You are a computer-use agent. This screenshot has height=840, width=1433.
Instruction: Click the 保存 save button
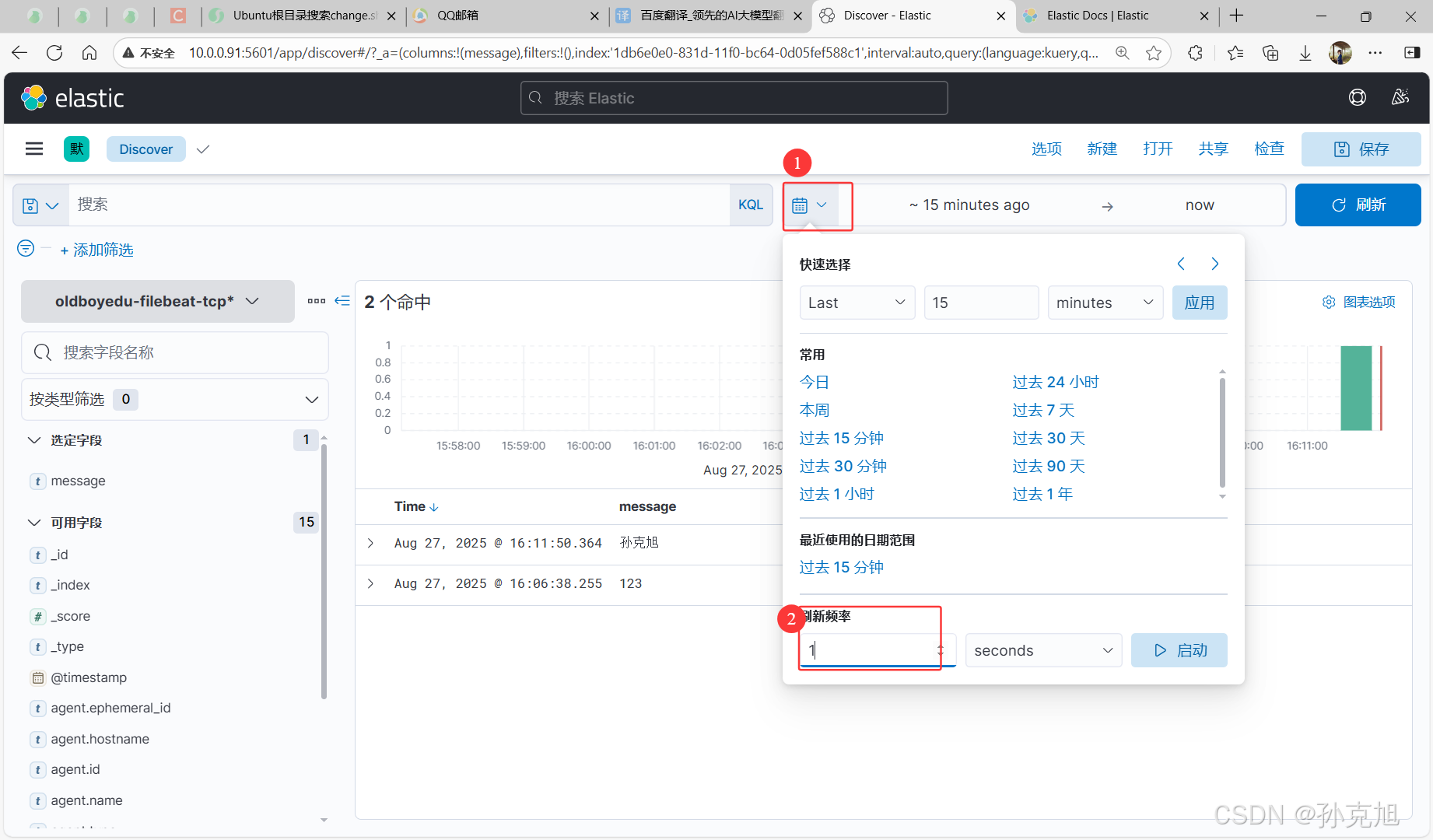(x=1361, y=149)
